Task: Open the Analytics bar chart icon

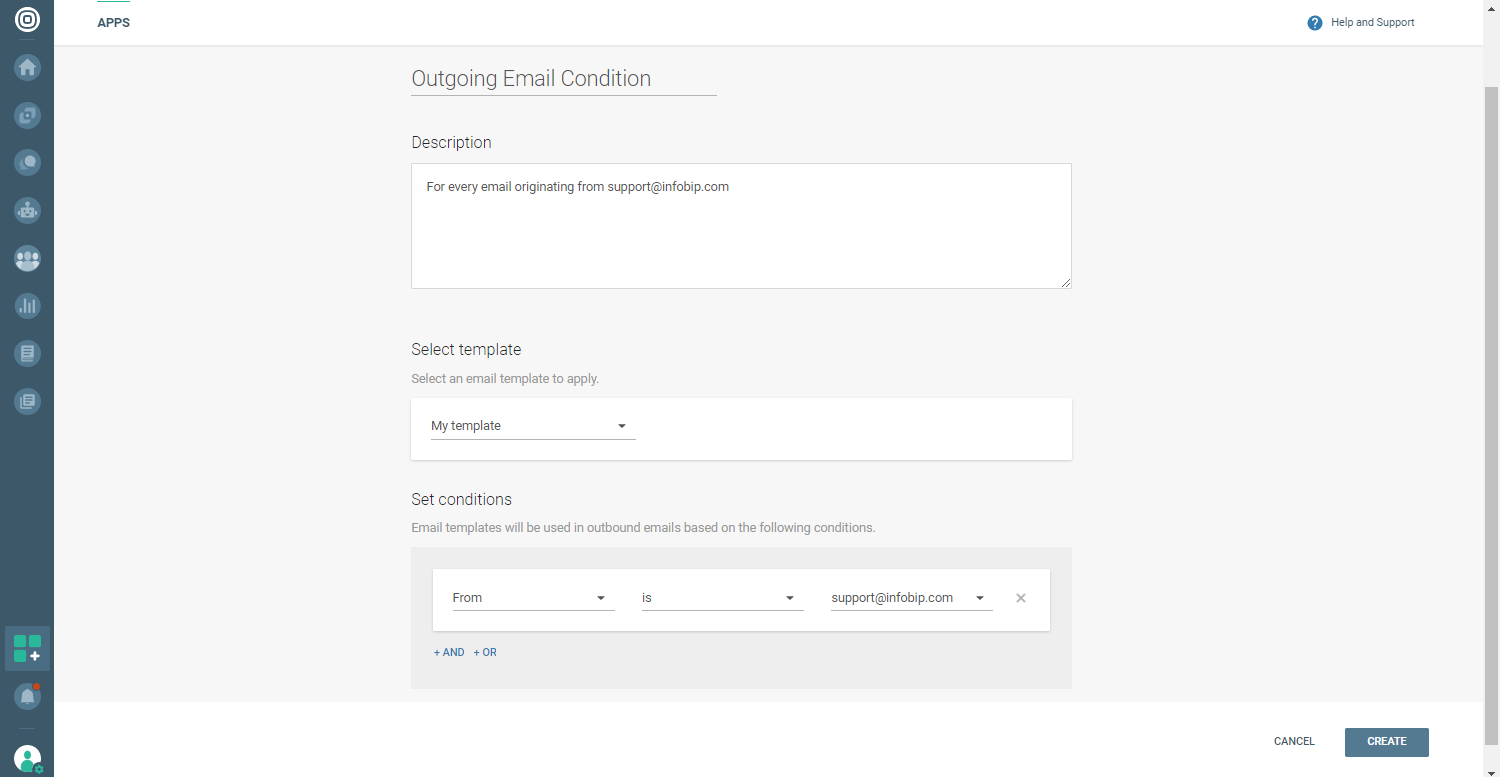Action: 27,306
